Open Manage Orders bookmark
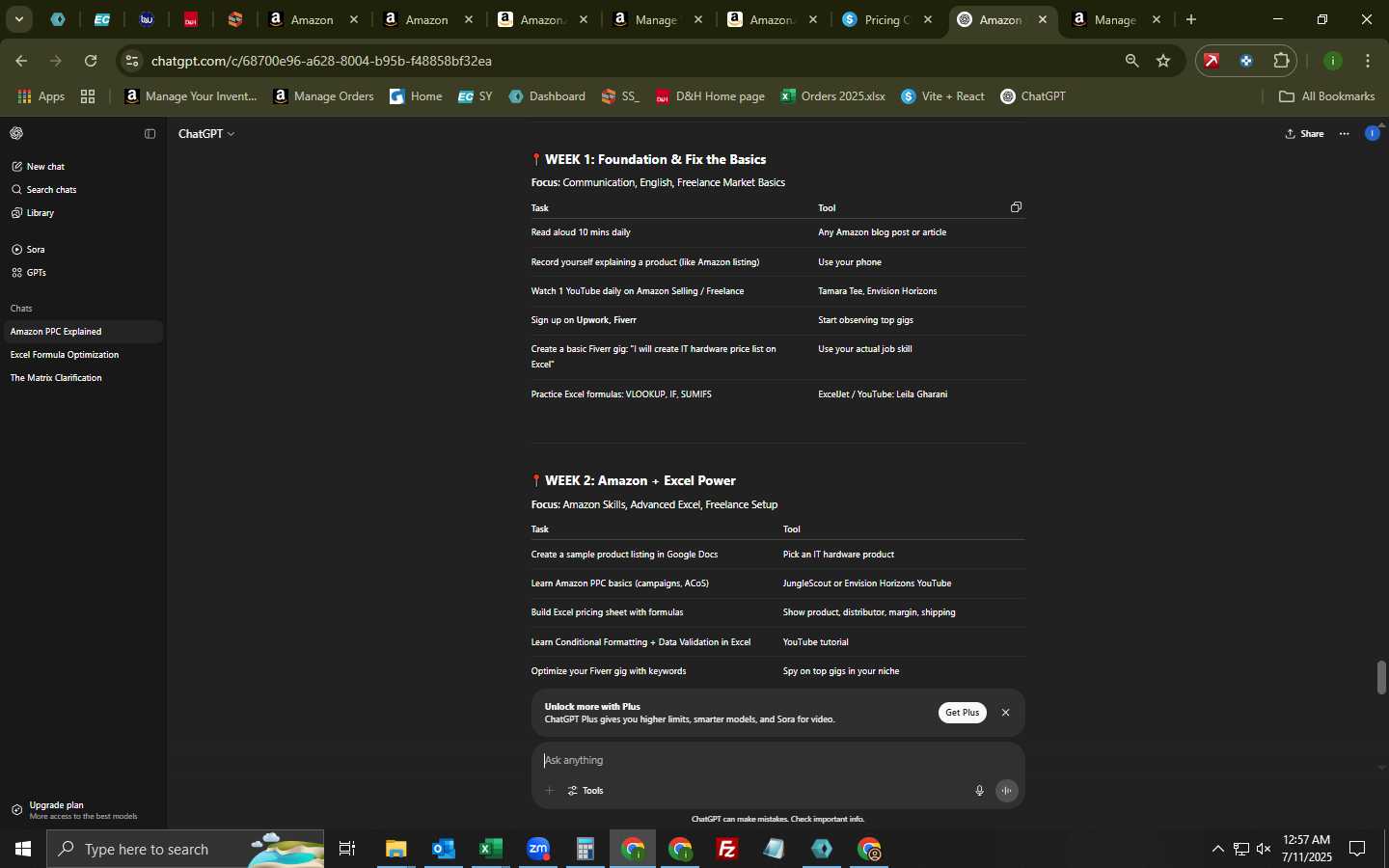 click(x=323, y=96)
